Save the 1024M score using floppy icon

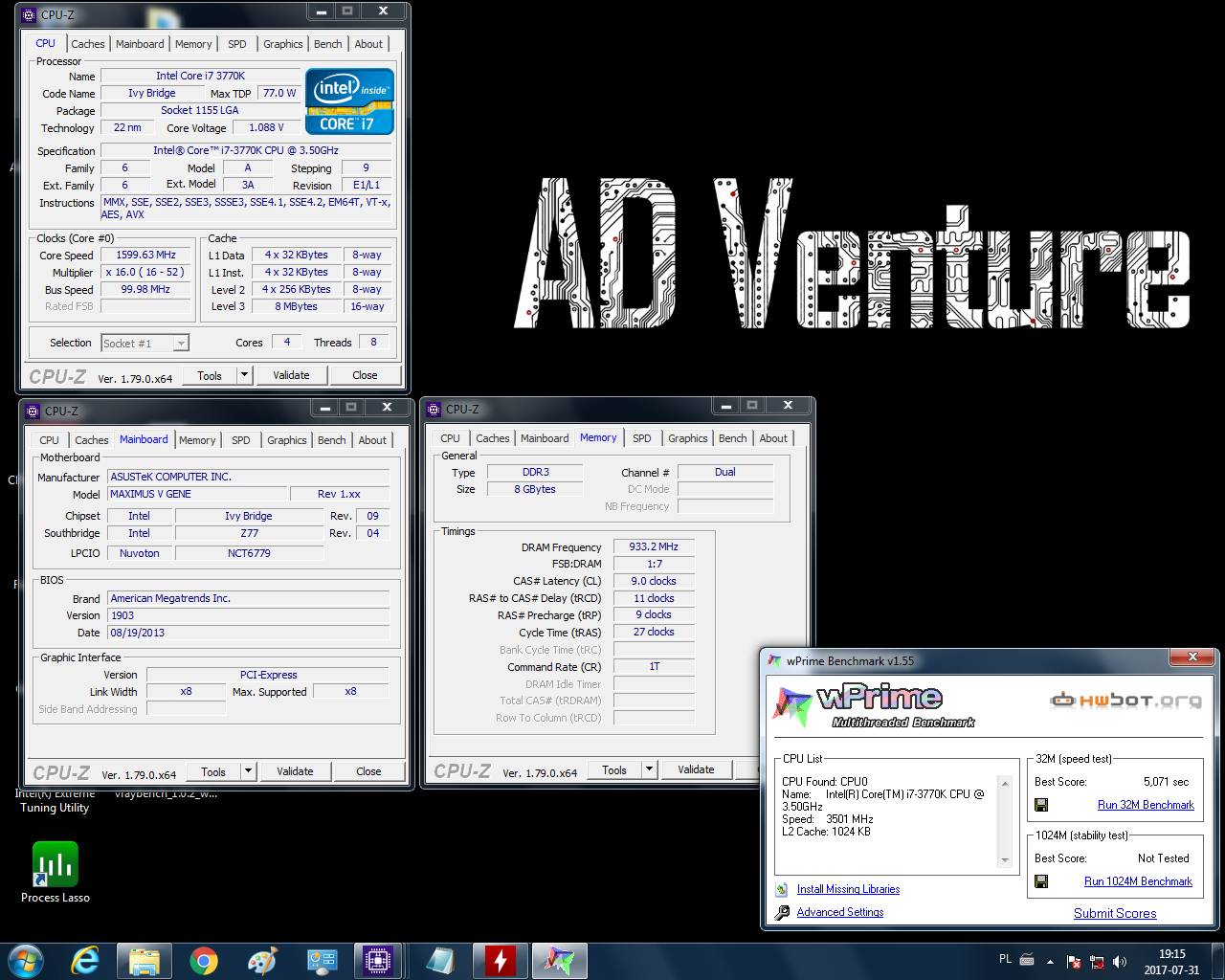1041,881
